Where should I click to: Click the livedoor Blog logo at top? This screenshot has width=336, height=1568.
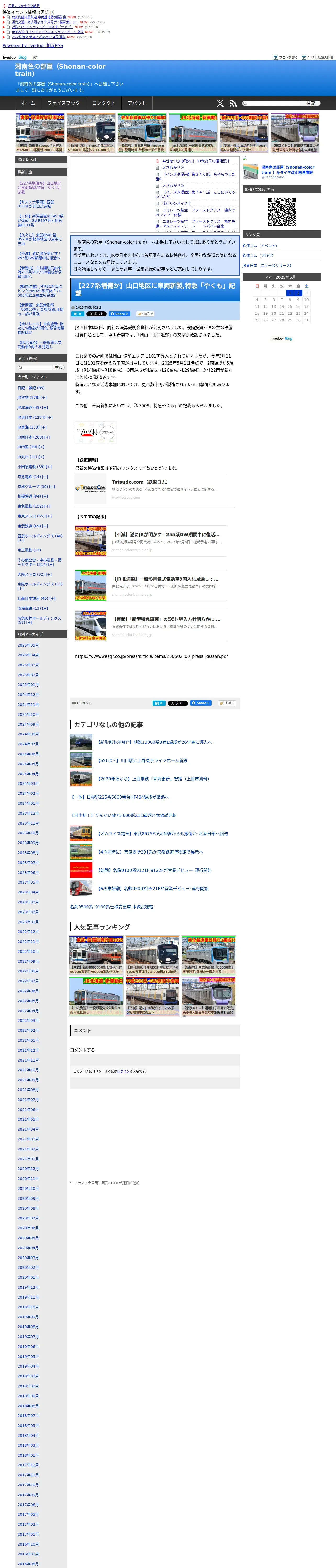point(15,57)
